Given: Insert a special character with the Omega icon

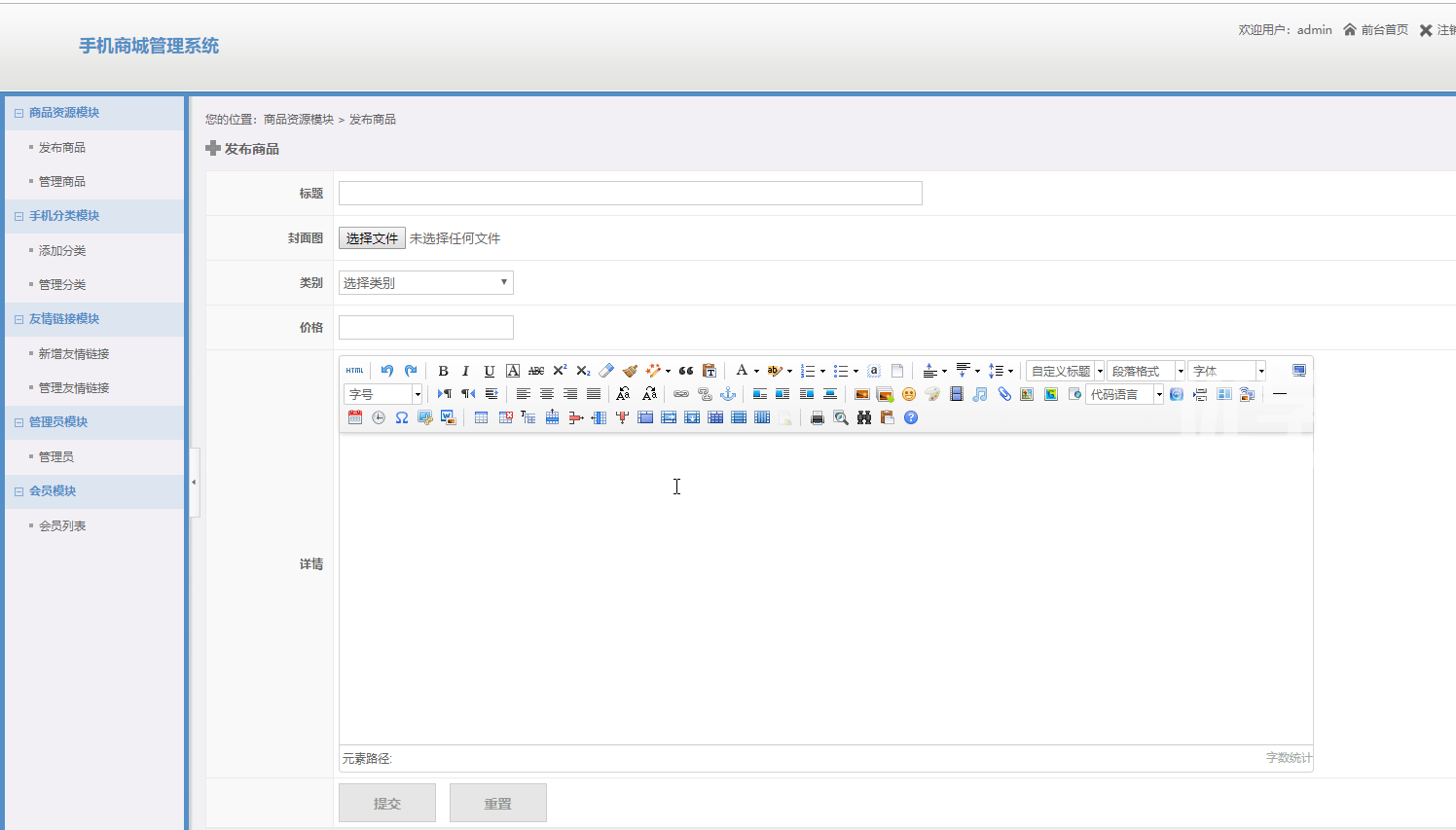Looking at the screenshot, I should point(402,417).
